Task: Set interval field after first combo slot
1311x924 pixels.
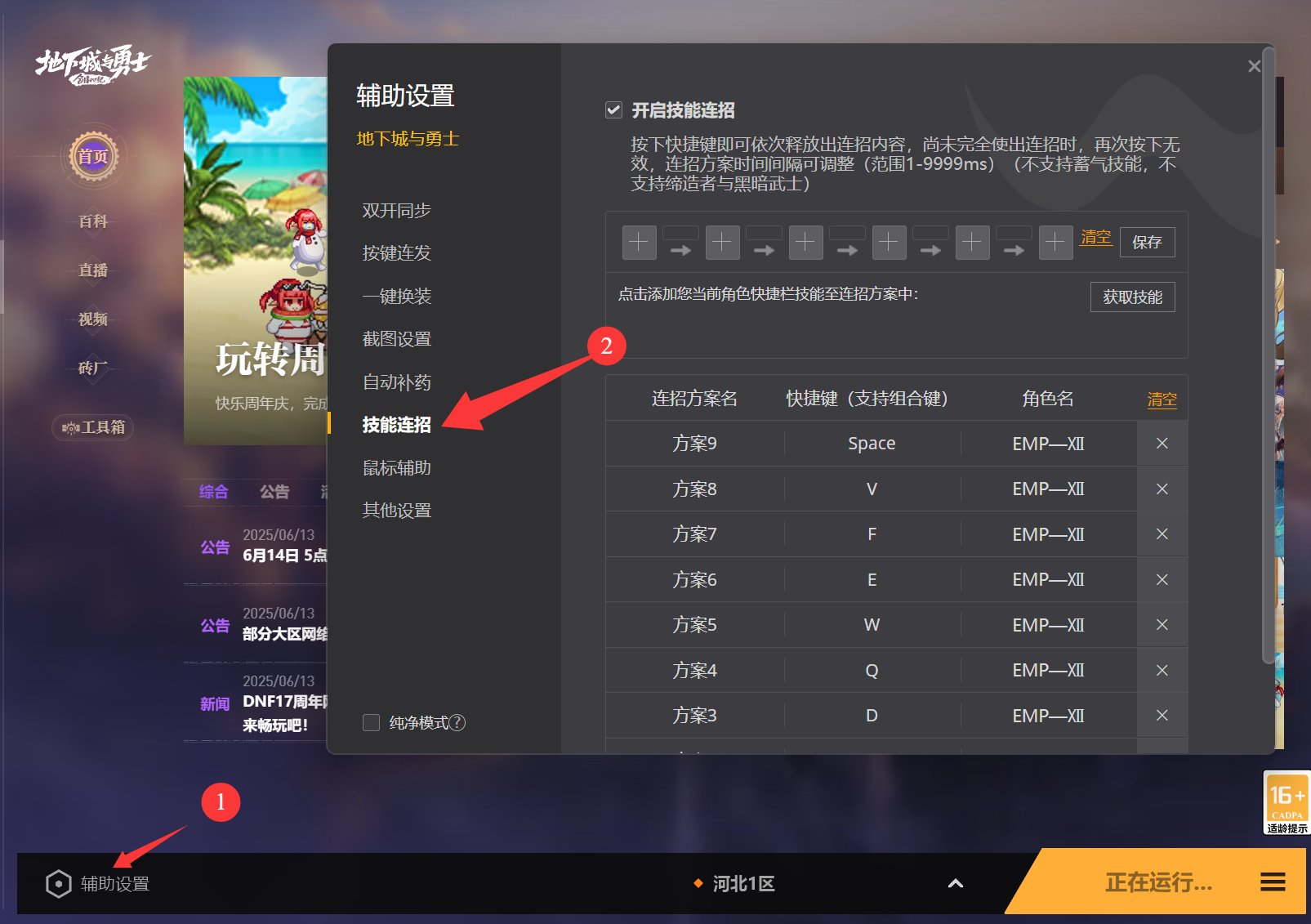Action: (x=680, y=233)
